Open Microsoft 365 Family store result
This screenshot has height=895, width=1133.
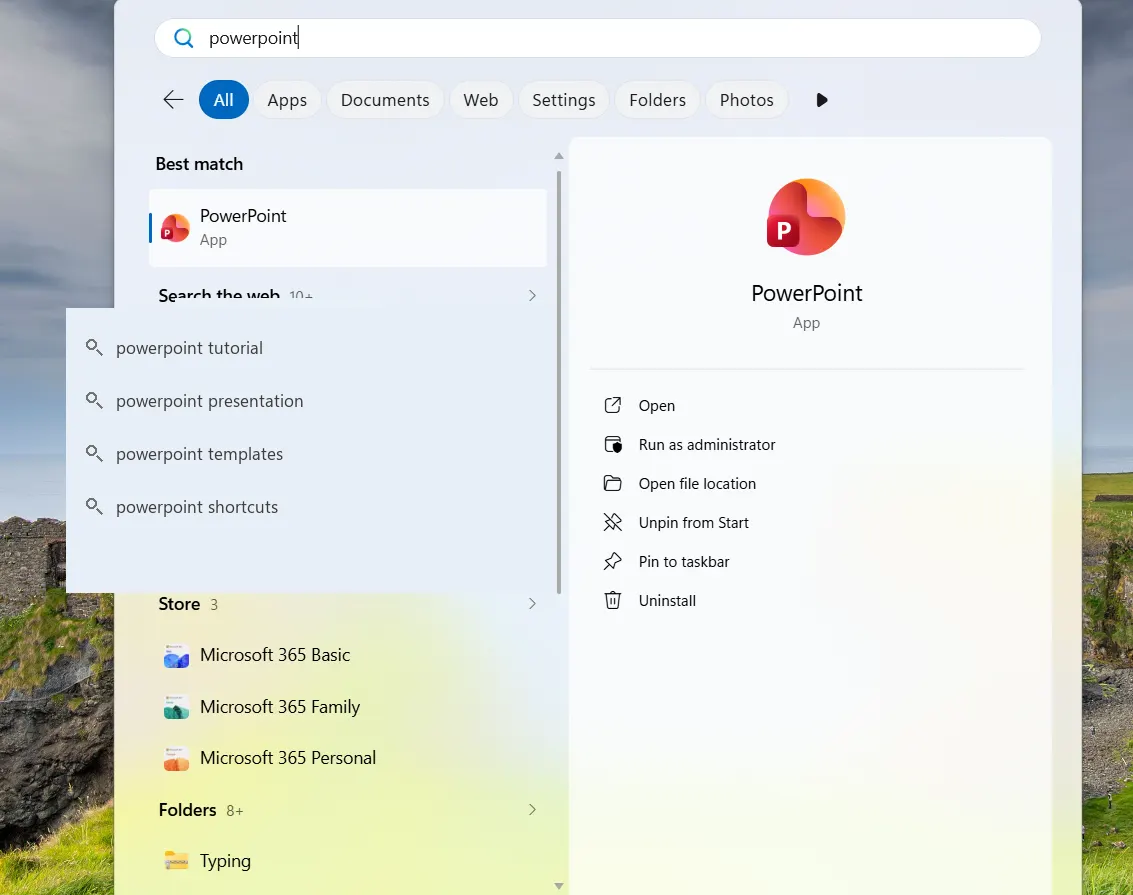[348, 706]
